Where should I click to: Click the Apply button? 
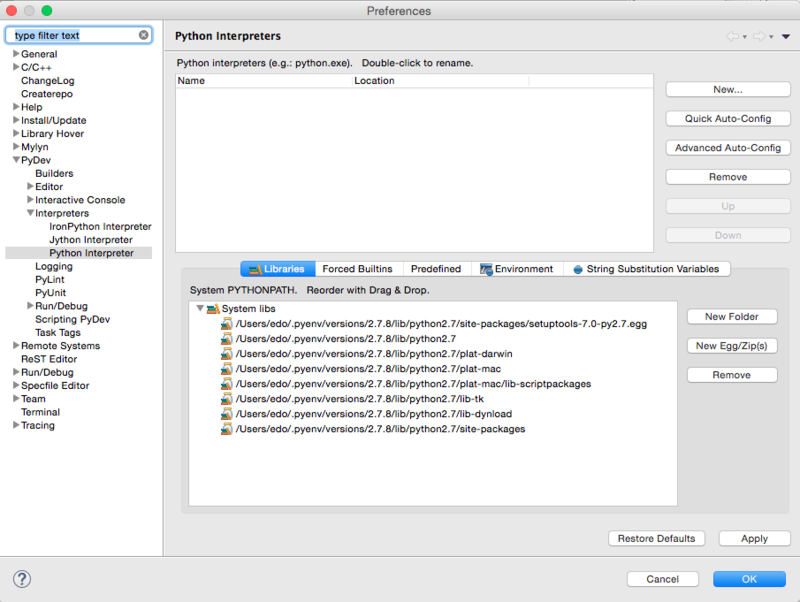pos(755,538)
